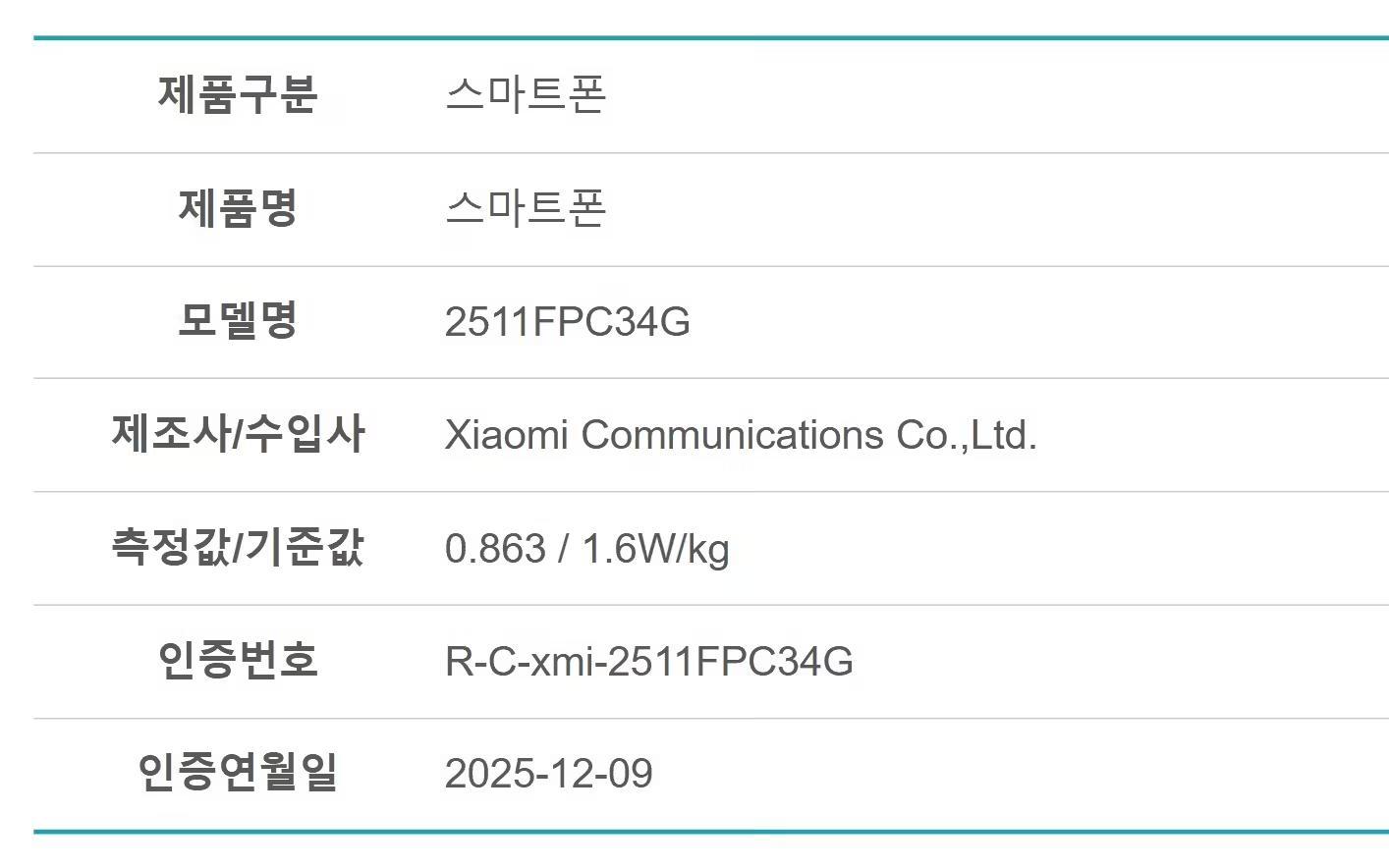Click the 제품구분 row label
The height and width of the screenshot is (868, 1389).
238,95
